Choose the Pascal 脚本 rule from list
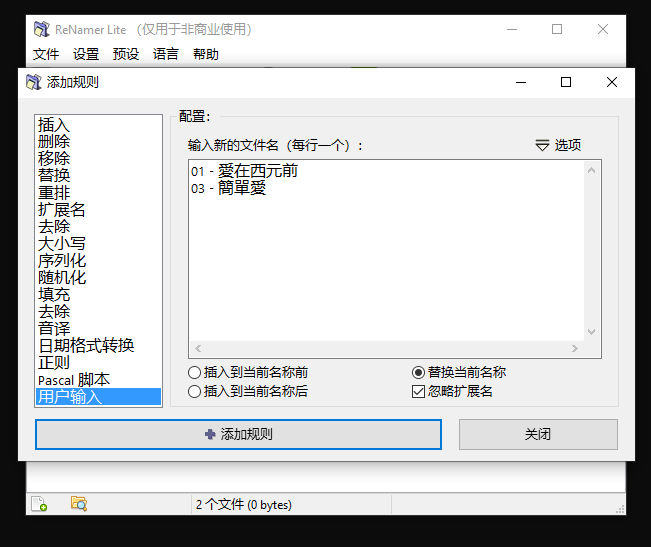Image resolution: width=651 pixels, height=547 pixels. 74,379
